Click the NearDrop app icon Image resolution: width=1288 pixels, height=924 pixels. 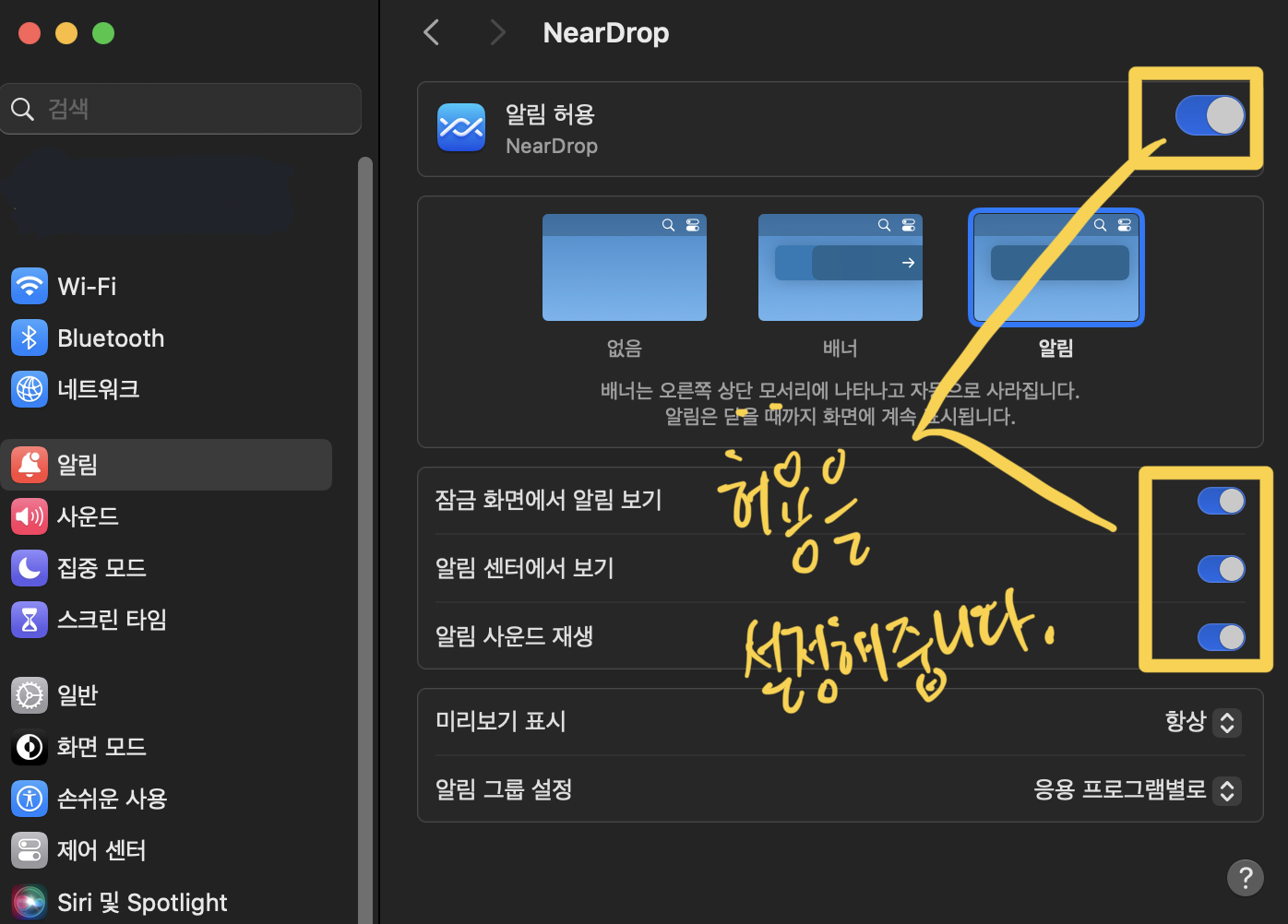point(461,127)
